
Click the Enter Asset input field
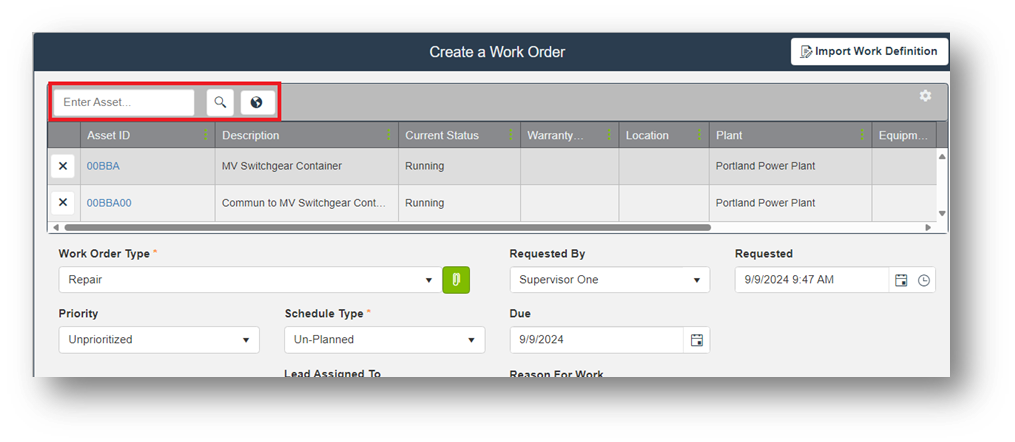123,102
